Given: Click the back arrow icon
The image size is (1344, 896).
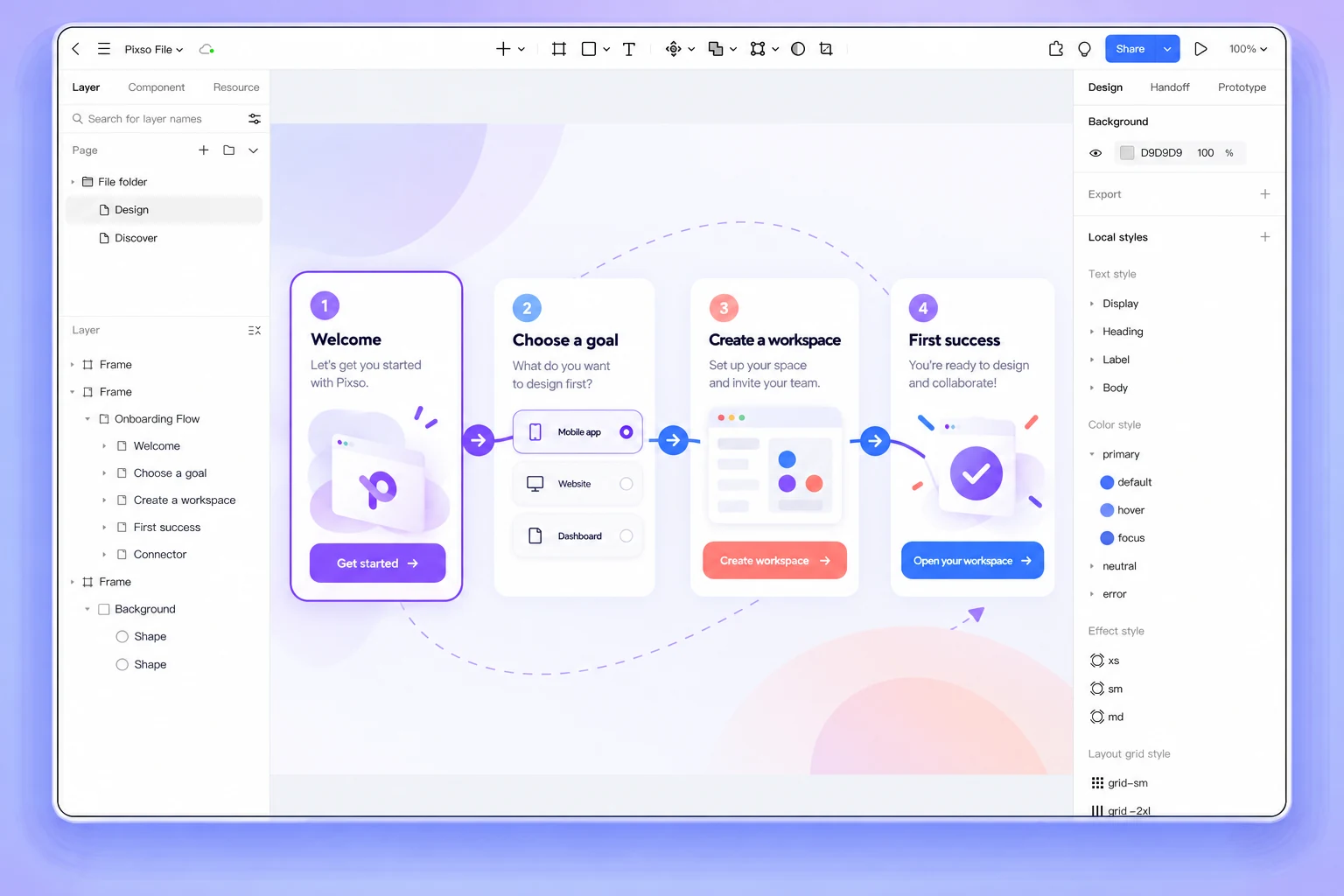Looking at the screenshot, I should pos(76,49).
